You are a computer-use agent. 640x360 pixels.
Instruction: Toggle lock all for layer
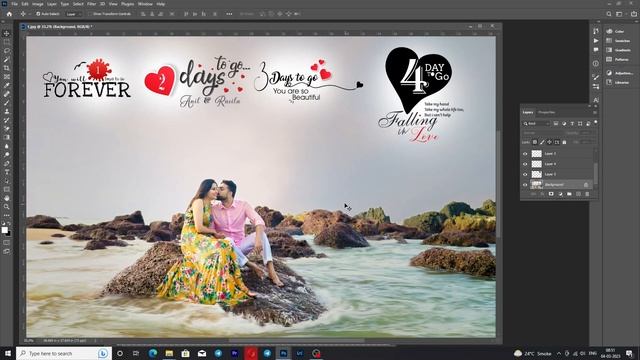click(x=564, y=142)
